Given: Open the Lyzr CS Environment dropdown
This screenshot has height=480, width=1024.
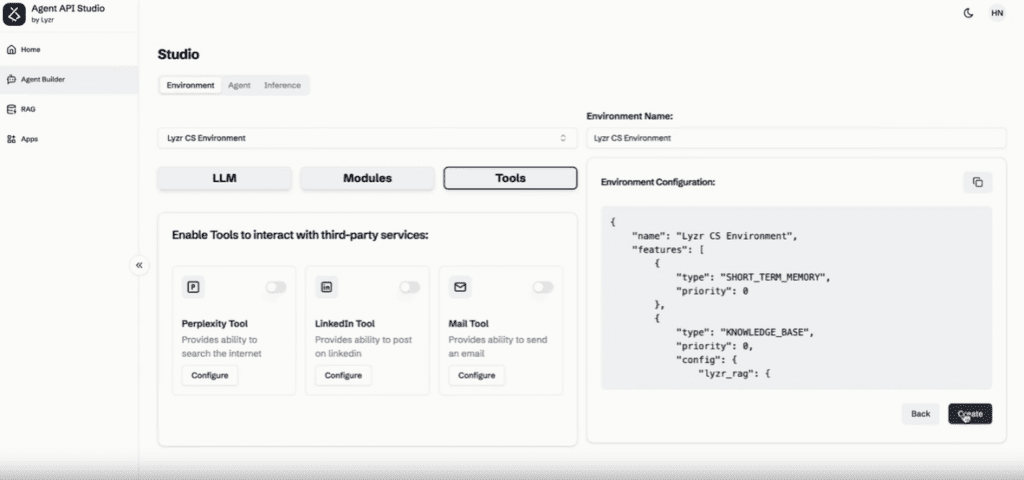Looking at the screenshot, I should point(367,138).
